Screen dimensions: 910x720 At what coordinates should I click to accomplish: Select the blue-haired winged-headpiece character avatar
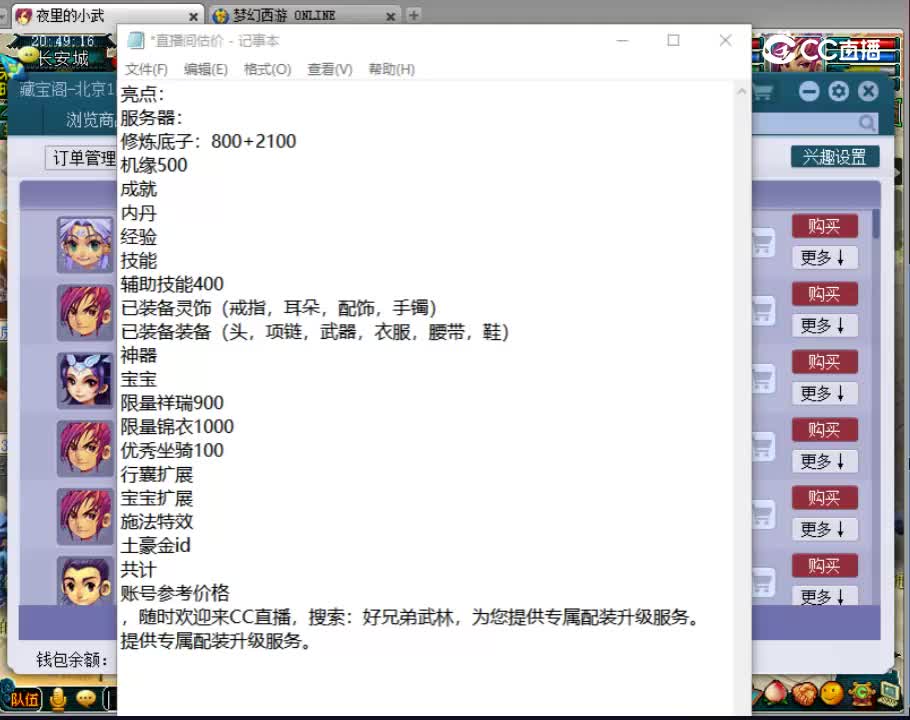(85, 381)
